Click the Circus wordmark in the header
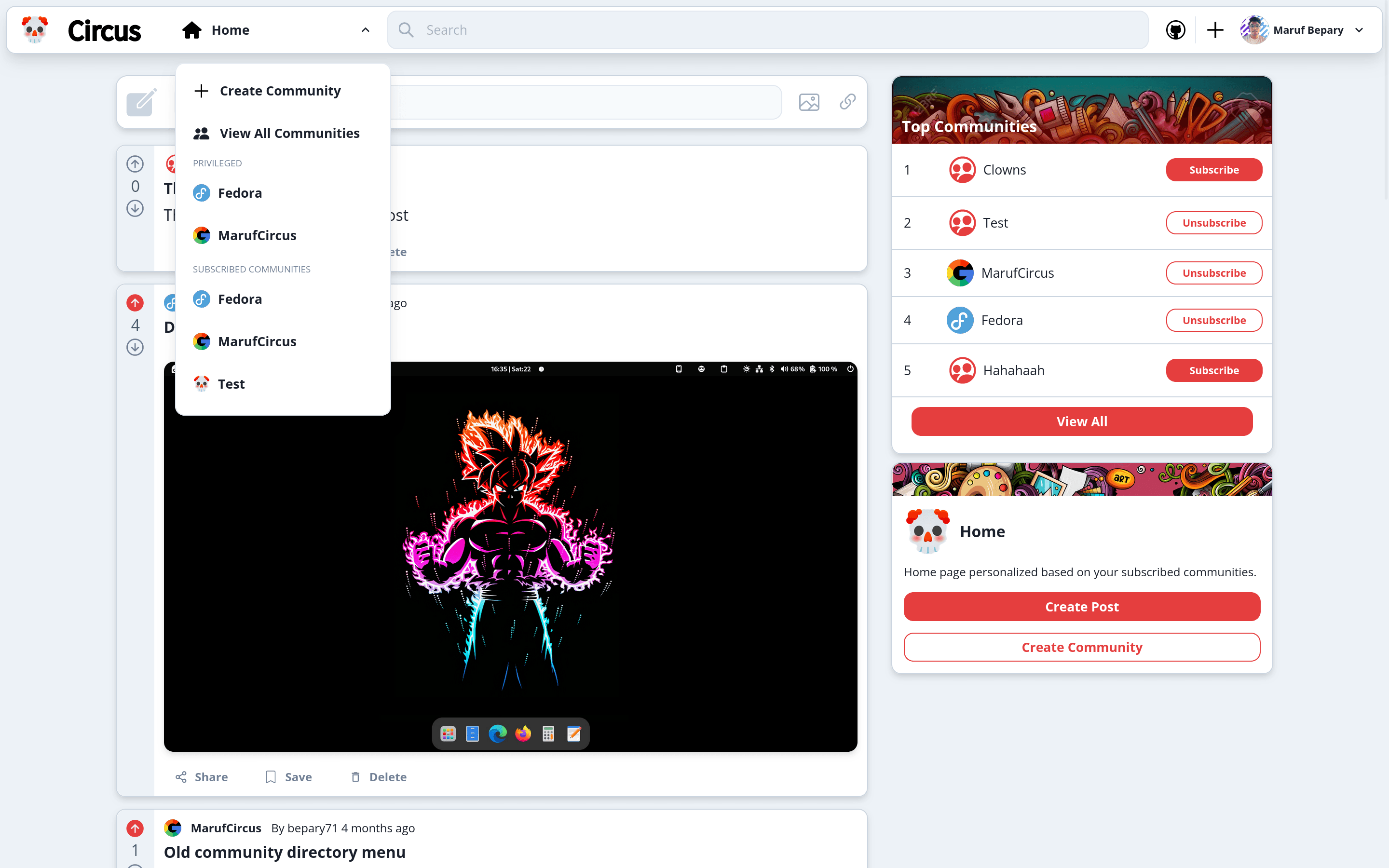Screen dimensions: 1389x868 [104, 30]
